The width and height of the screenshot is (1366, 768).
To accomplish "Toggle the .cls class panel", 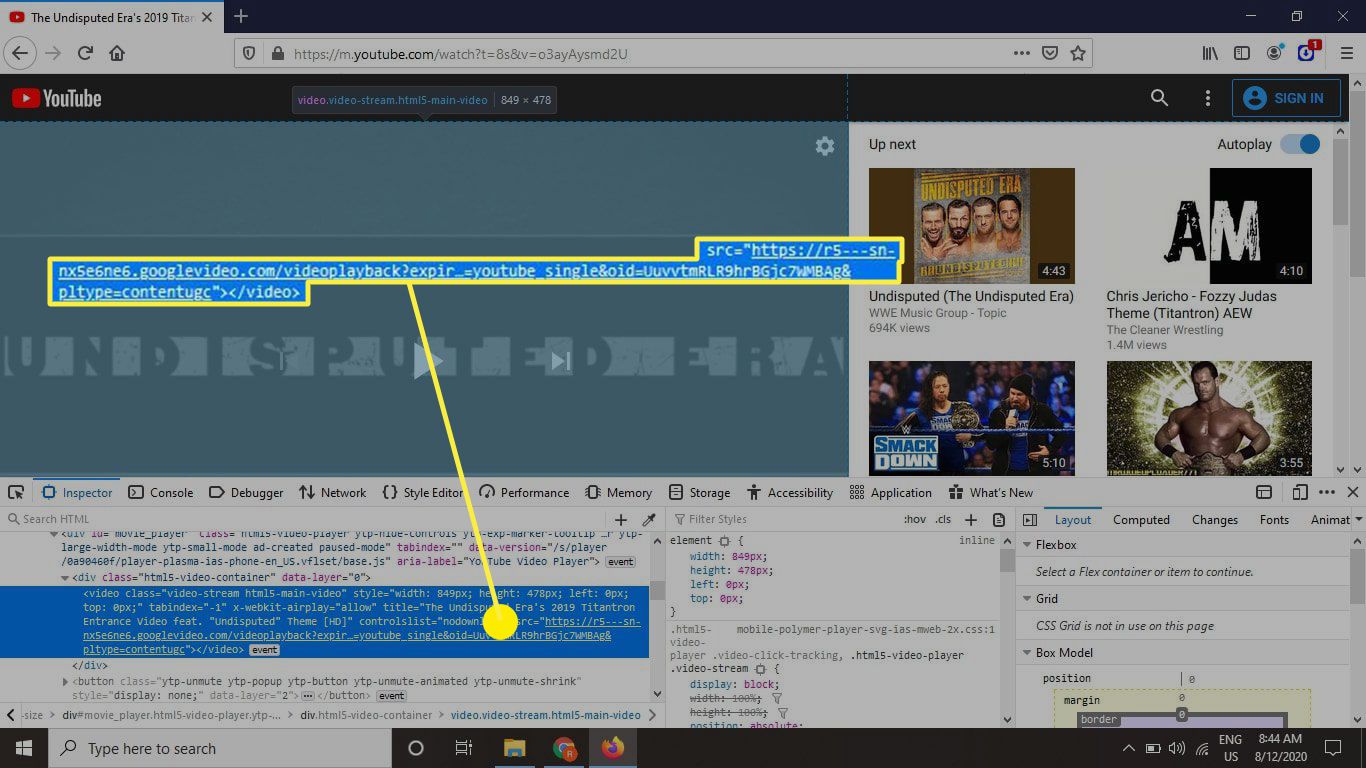I will click(x=943, y=520).
